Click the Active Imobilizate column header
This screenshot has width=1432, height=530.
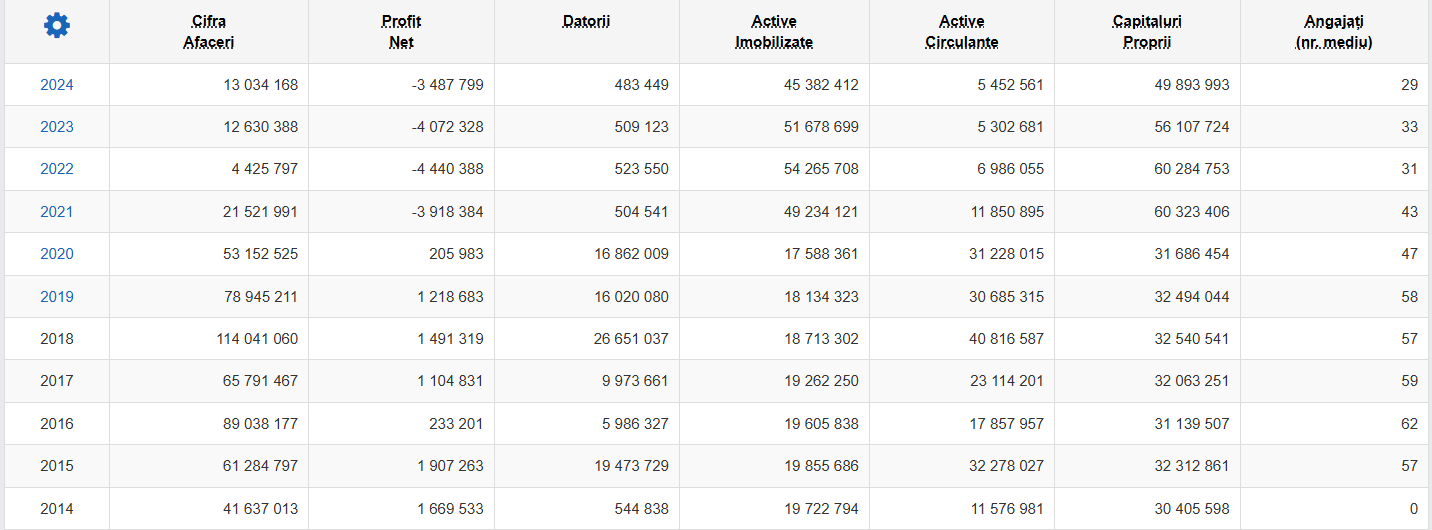click(774, 32)
